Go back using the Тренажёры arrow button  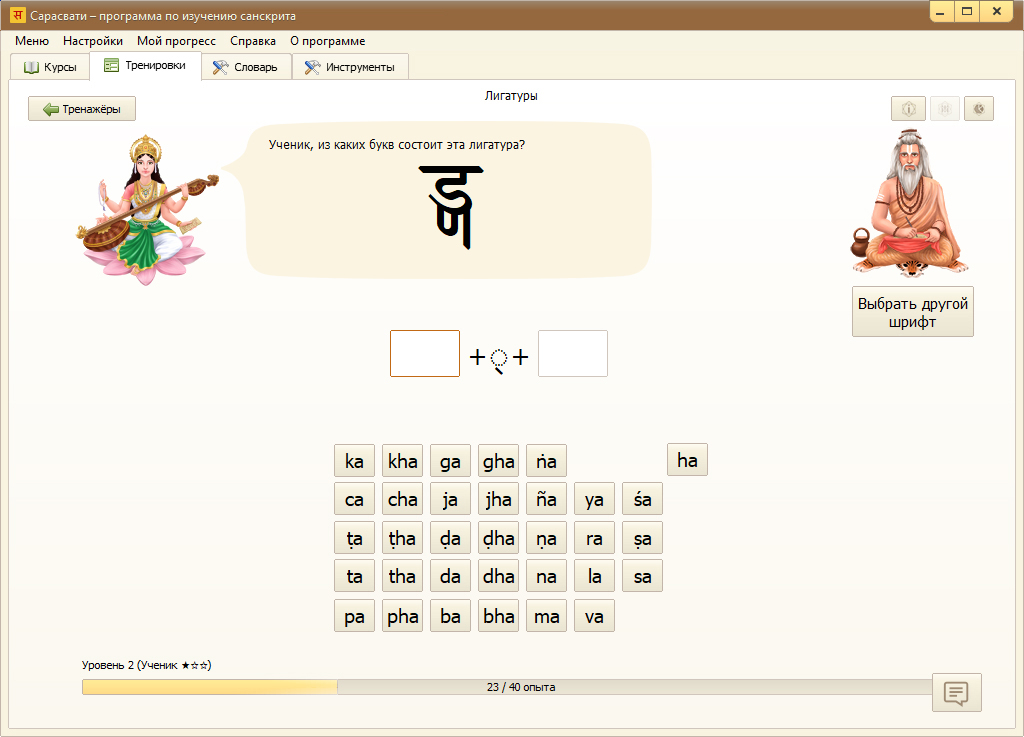[x=82, y=109]
